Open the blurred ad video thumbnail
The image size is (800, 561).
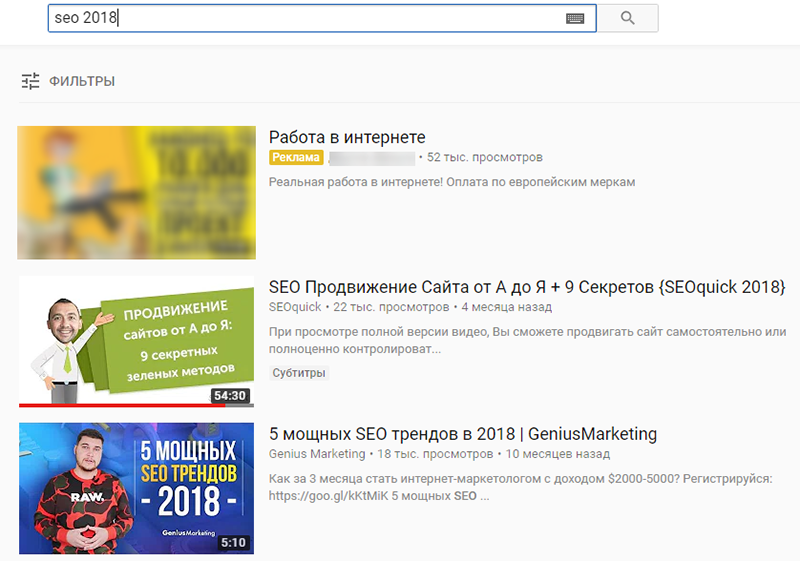pos(136,193)
